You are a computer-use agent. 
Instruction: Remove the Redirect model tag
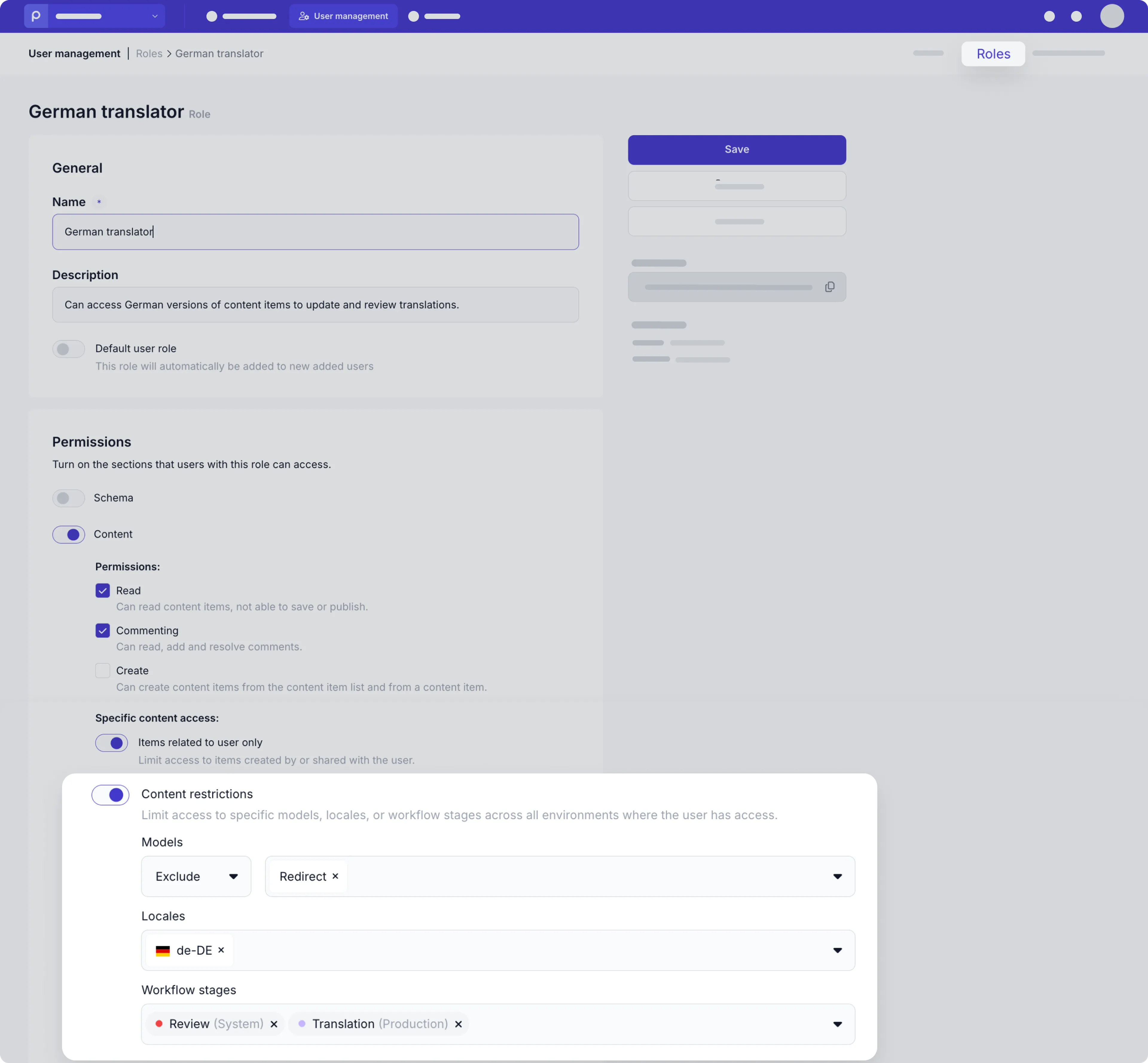pyautogui.click(x=335, y=876)
